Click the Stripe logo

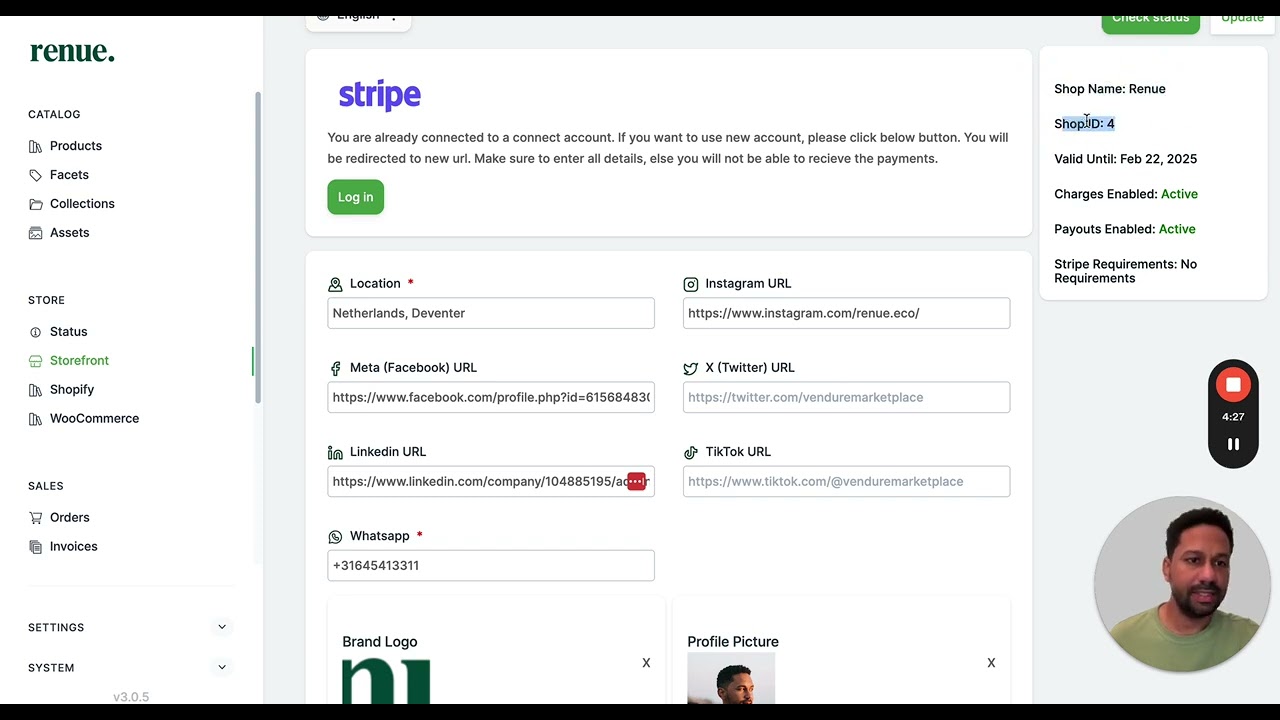[380, 95]
